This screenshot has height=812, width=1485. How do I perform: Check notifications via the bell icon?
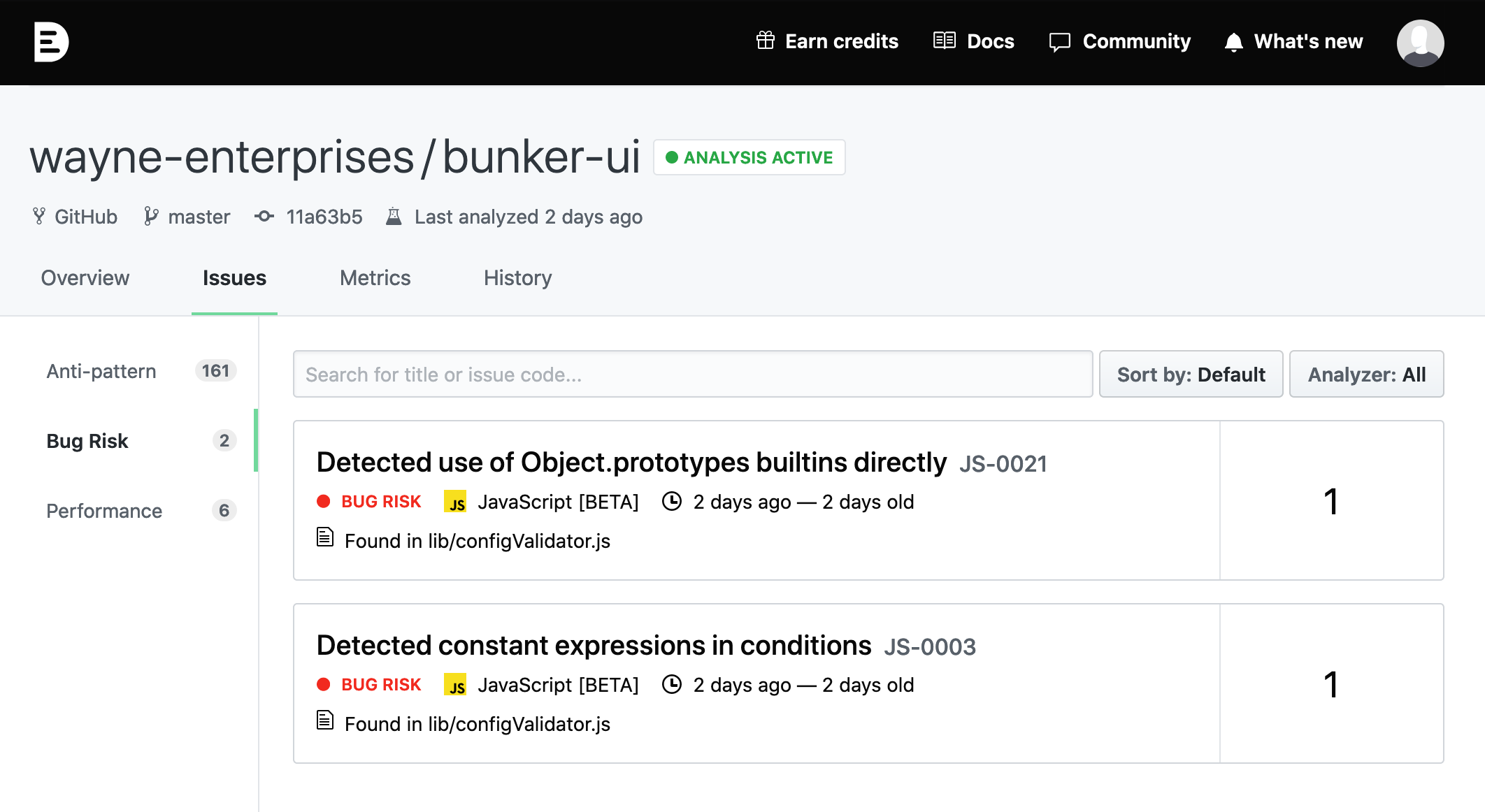[1234, 42]
